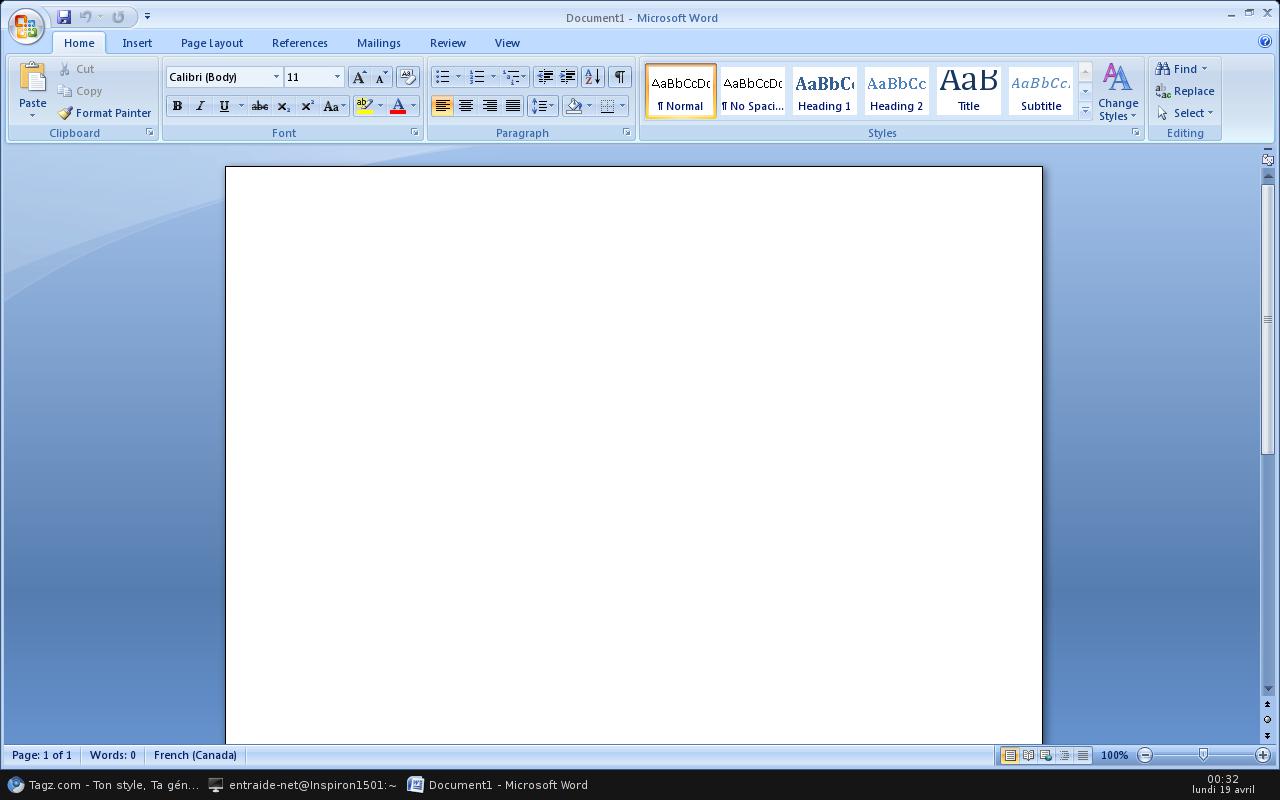Insert a numbered list

click(x=477, y=77)
